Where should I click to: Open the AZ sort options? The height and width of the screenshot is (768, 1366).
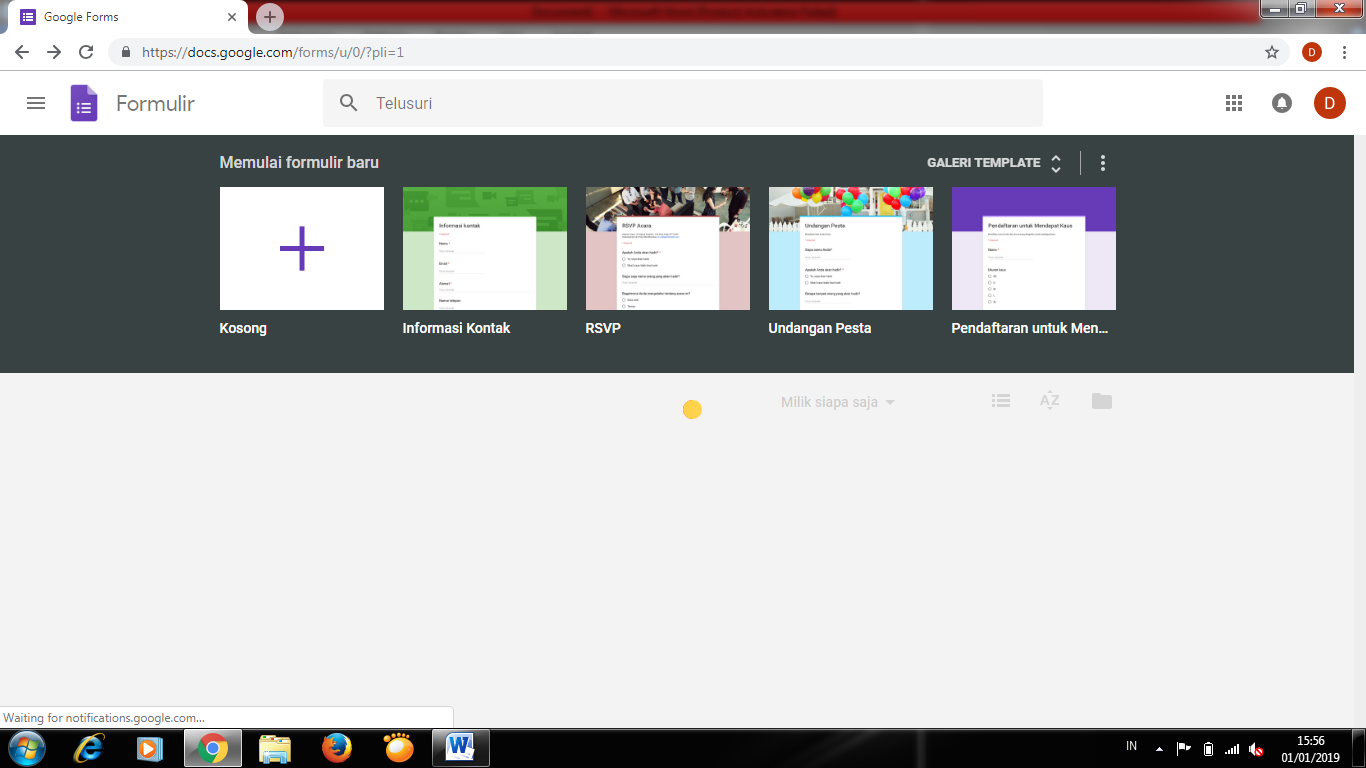(1049, 401)
